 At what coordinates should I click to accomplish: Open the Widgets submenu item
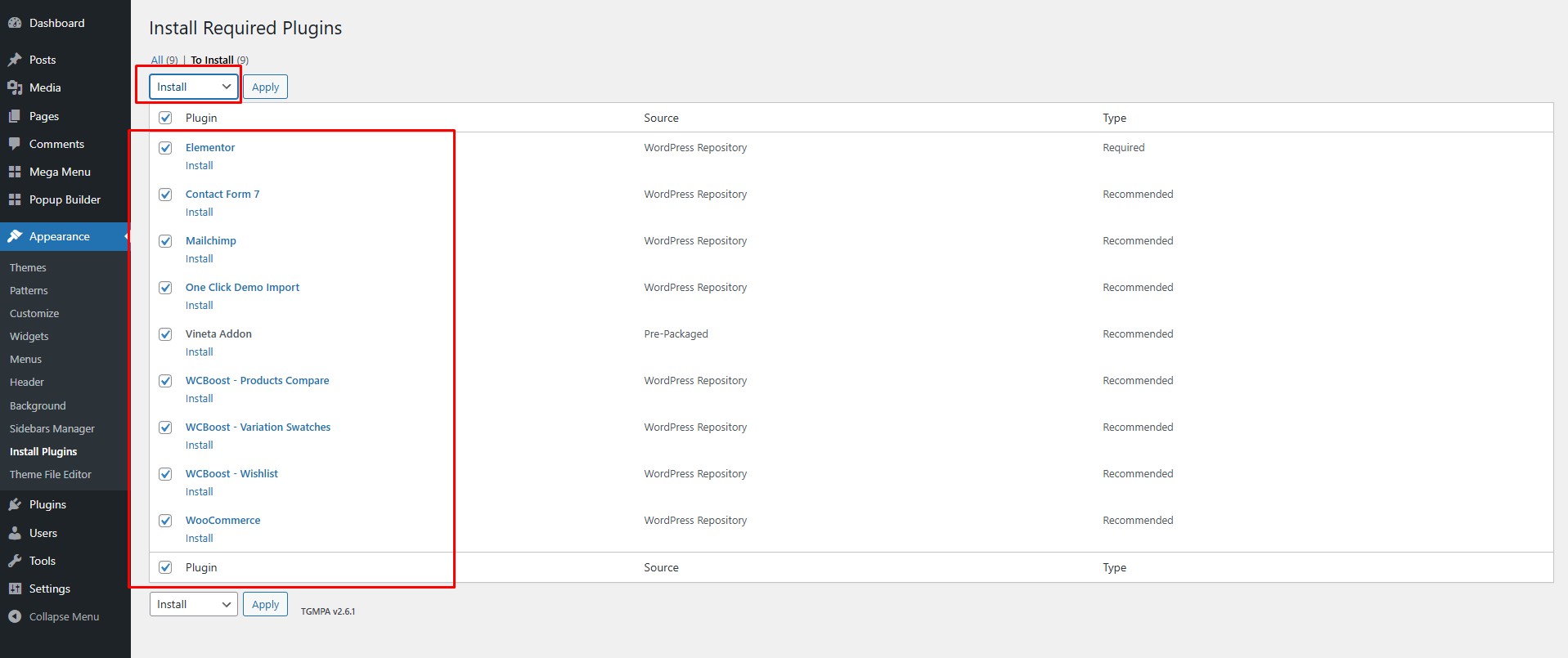pyautogui.click(x=29, y=336)
